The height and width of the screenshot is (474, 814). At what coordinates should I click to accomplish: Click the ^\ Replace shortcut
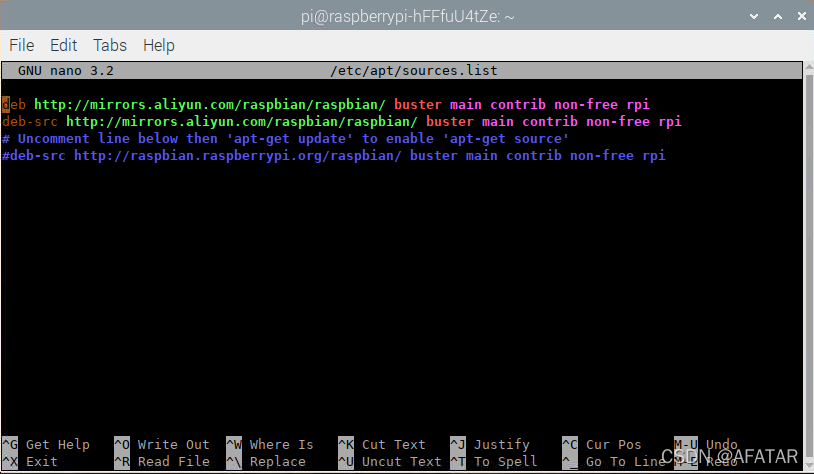click(266, 462)
